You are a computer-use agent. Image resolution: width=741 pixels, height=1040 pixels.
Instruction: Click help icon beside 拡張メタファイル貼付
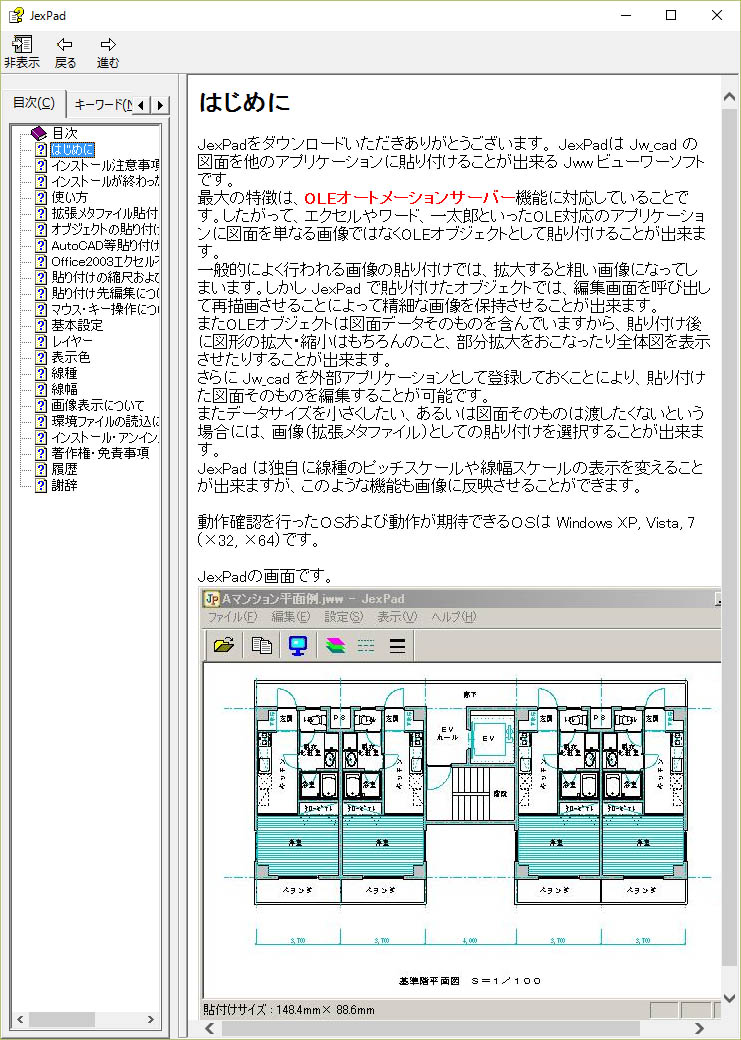point(41,213)
